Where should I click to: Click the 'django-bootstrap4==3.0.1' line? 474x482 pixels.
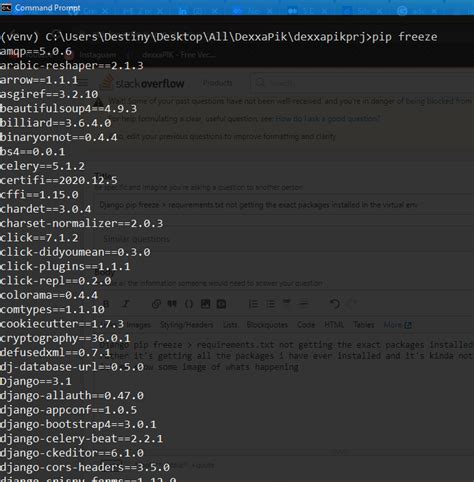[x=78, y=424]
